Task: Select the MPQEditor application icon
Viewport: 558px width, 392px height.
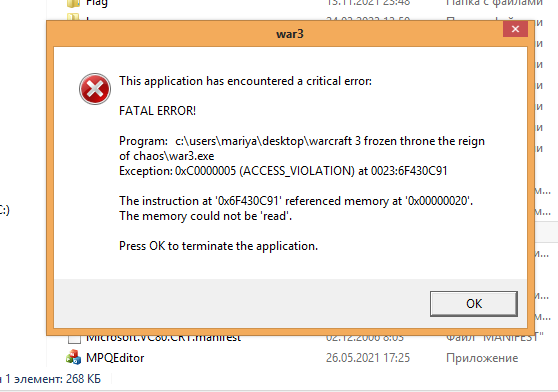Action: coord(73,357)
